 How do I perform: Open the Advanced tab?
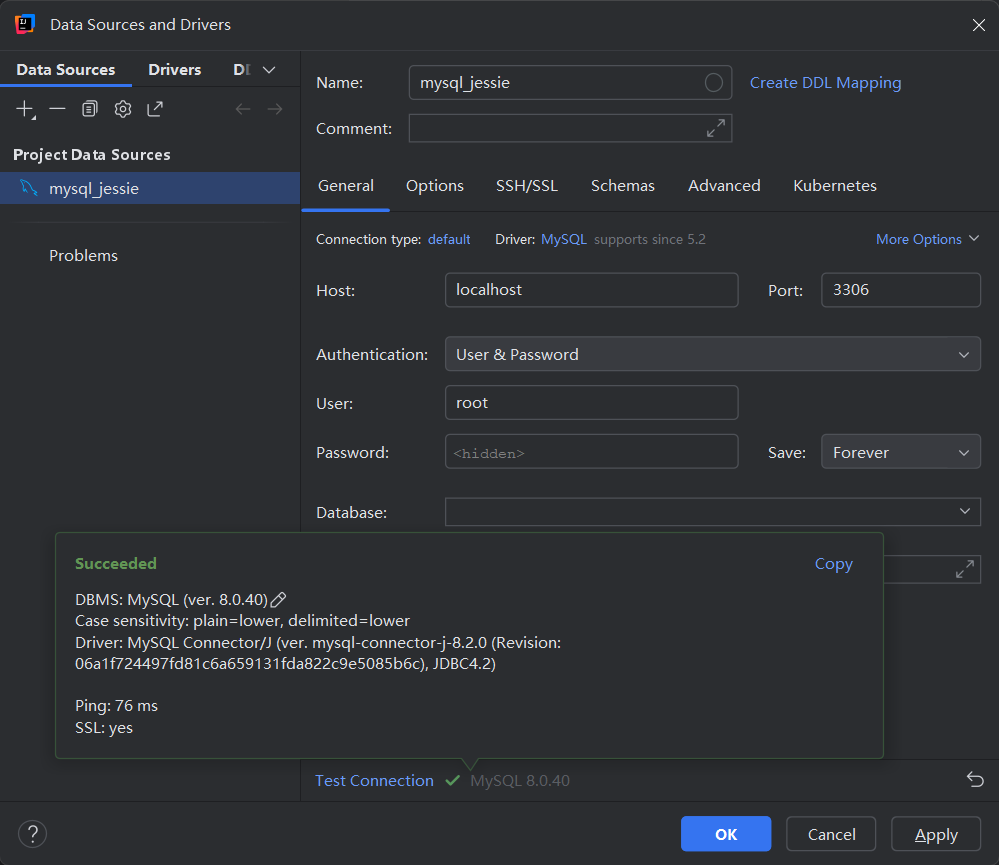coord(724,186)
